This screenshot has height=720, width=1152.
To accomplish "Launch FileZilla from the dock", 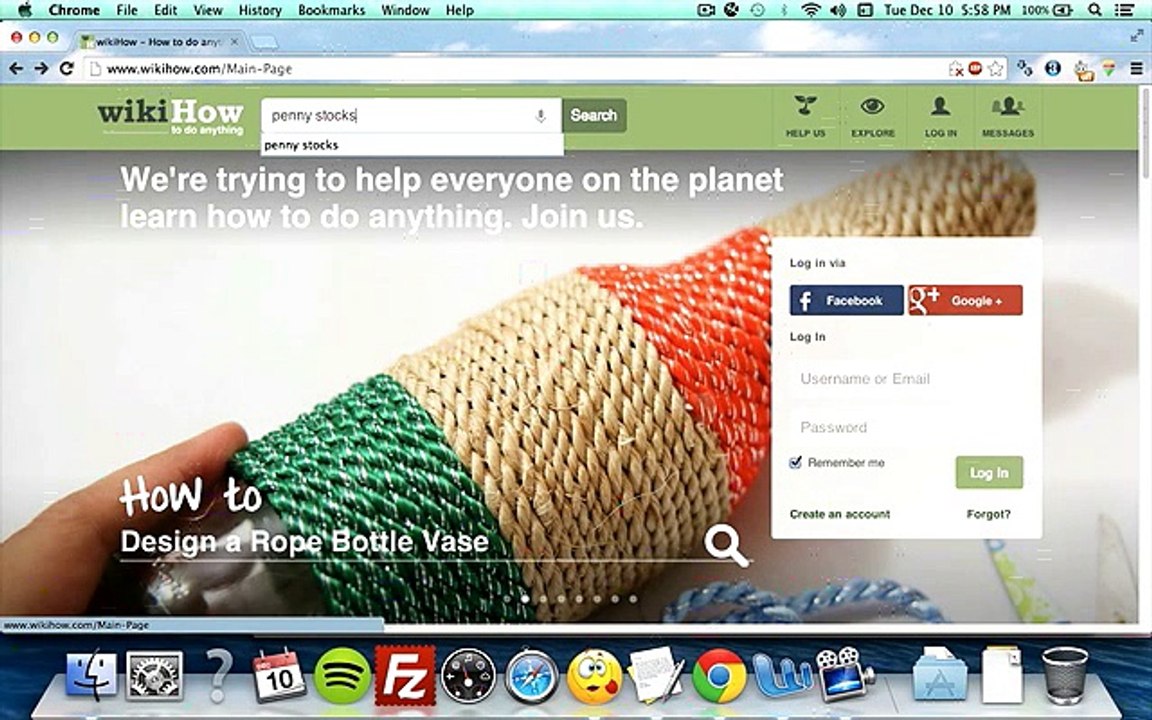I will (x=405, y=675).
